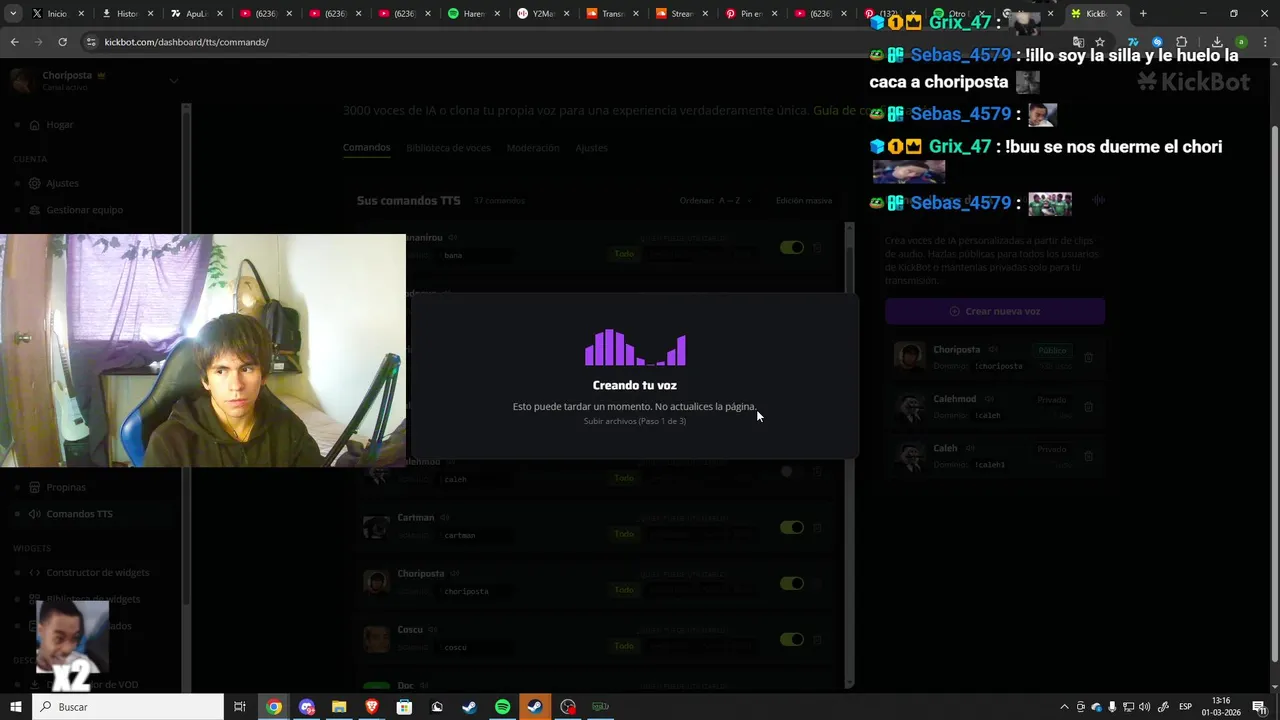Open the Windows notification center
The image size is (1280, 720).
click(1259, 707)
